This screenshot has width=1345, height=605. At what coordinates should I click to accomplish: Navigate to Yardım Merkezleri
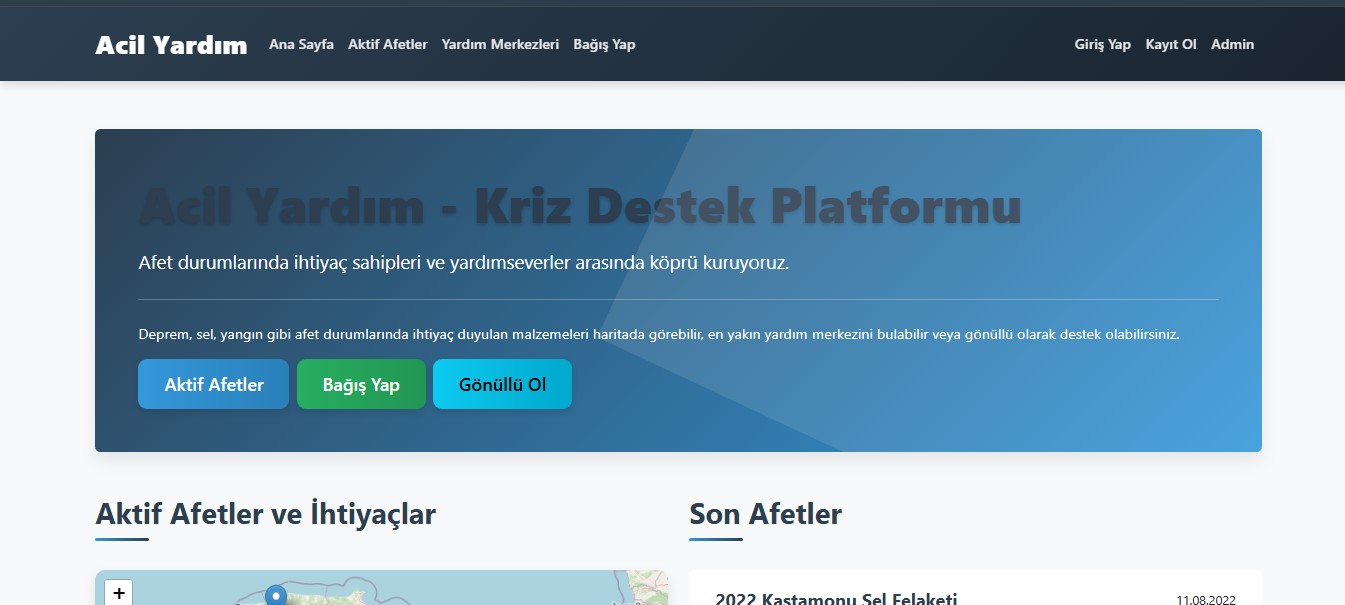pos(501,44)
